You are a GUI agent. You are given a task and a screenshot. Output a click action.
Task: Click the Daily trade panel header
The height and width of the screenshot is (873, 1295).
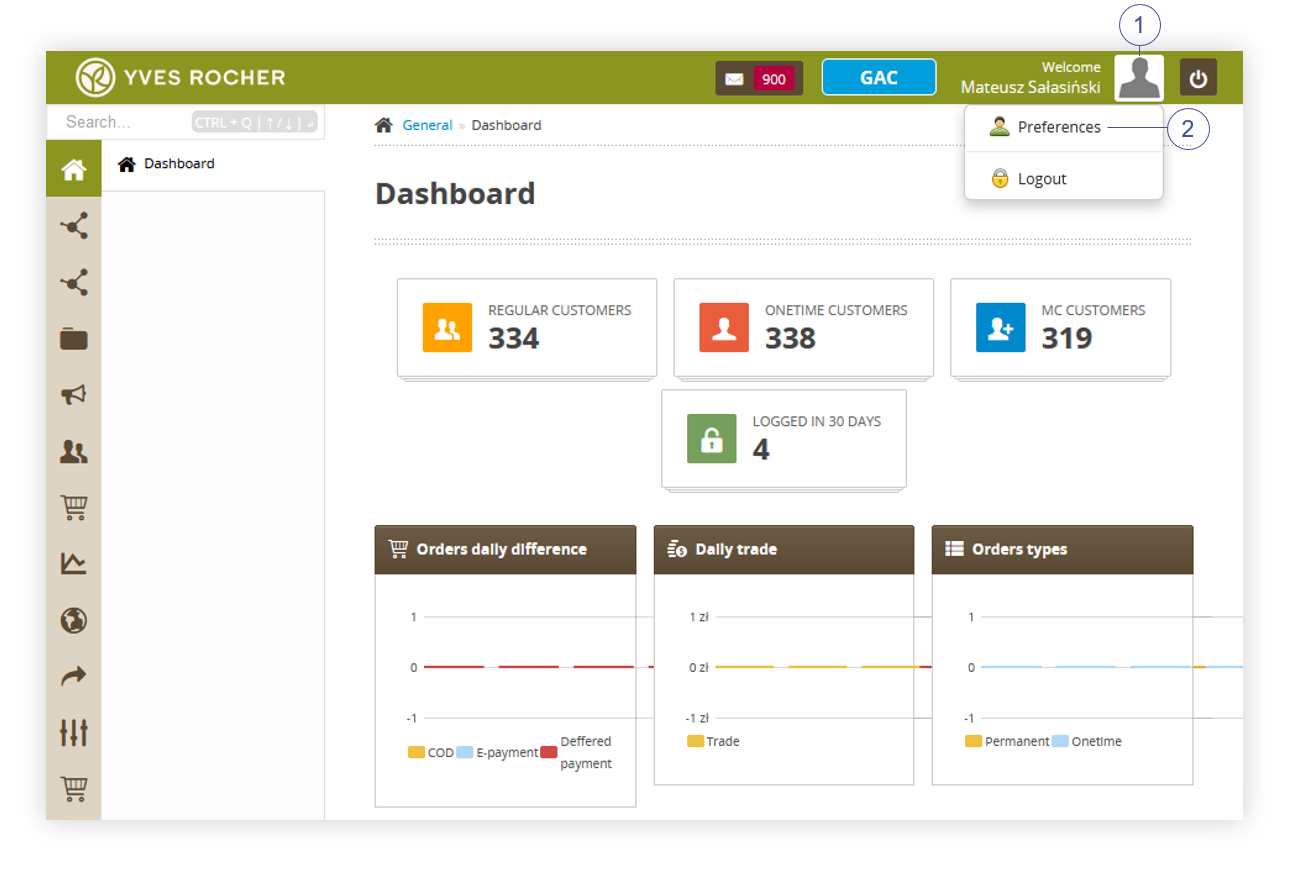pos(784,549)
